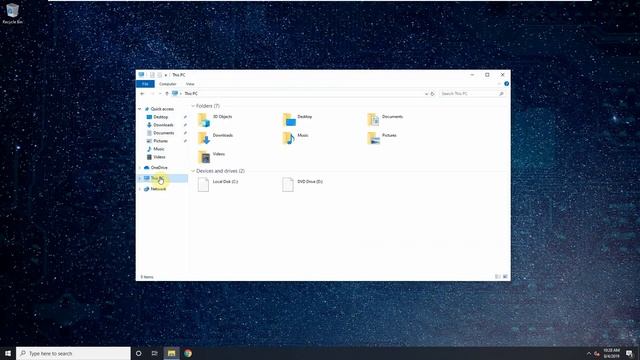Open Explorer Help question mark icon

[507, 84]
